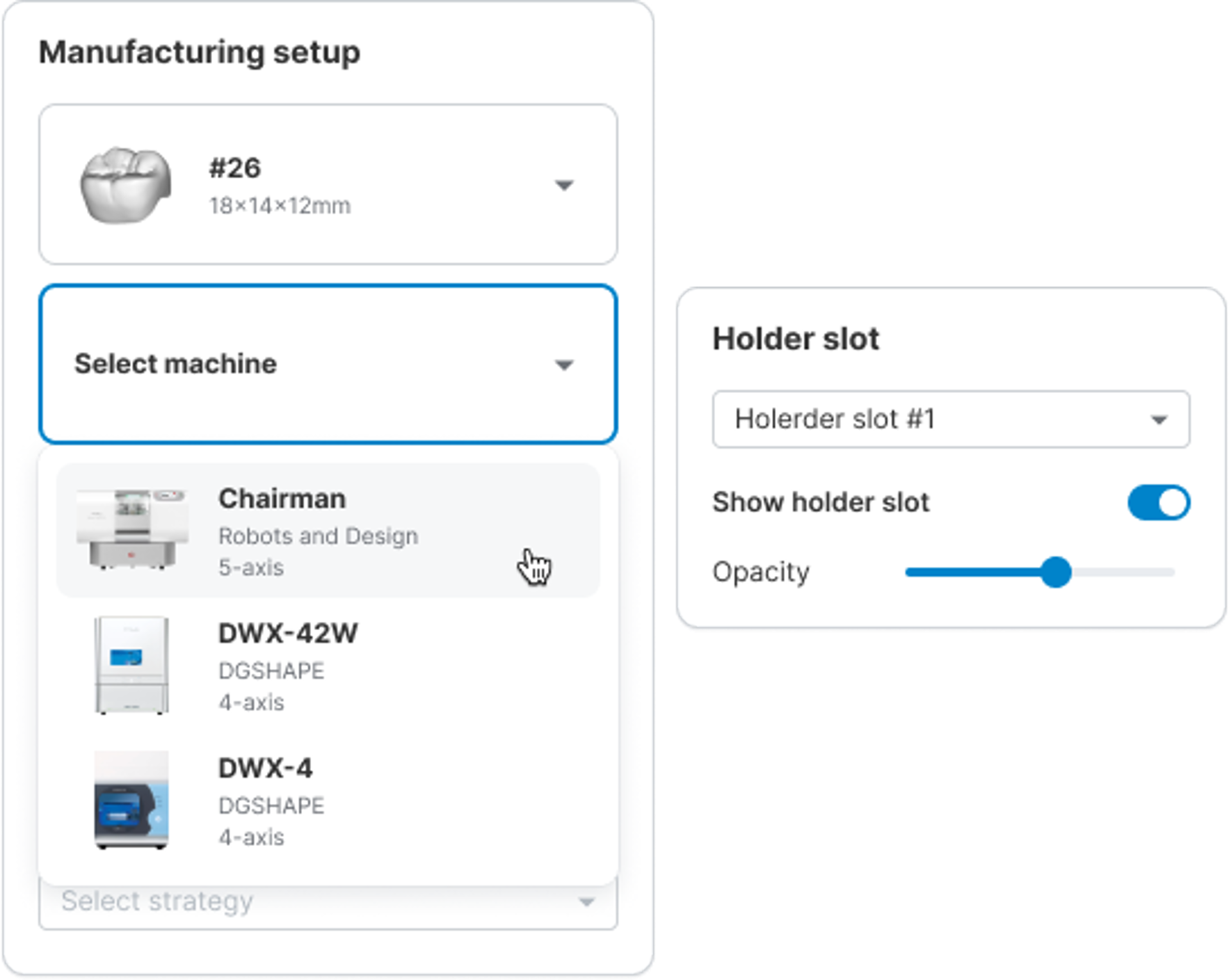
Task: Click the Opacity slider handle
Action: point(1056,572)
